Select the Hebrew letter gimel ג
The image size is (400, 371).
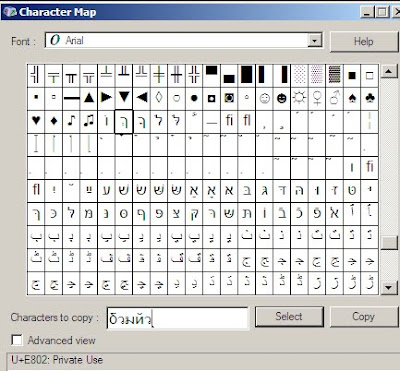pyautogui.click(x=264, y=190)
